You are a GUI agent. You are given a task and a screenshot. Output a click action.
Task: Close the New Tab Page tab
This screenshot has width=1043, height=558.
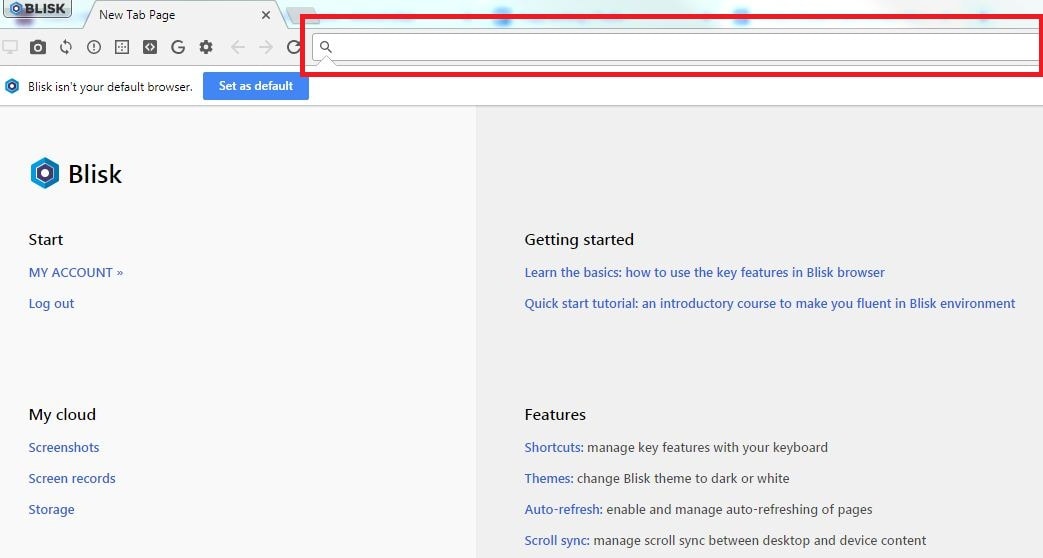tap(265, 15)
